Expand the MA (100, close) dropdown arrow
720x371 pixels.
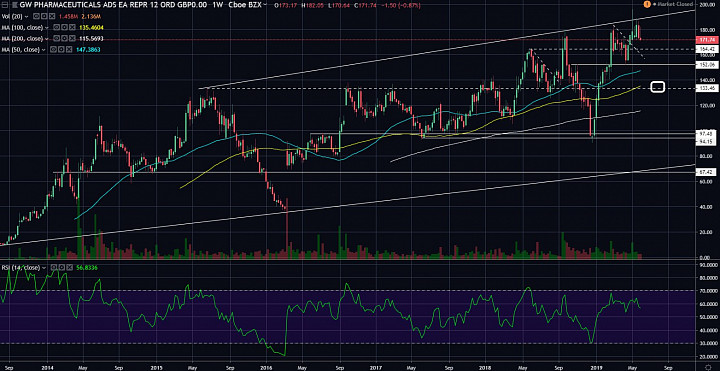pos(47,28)
